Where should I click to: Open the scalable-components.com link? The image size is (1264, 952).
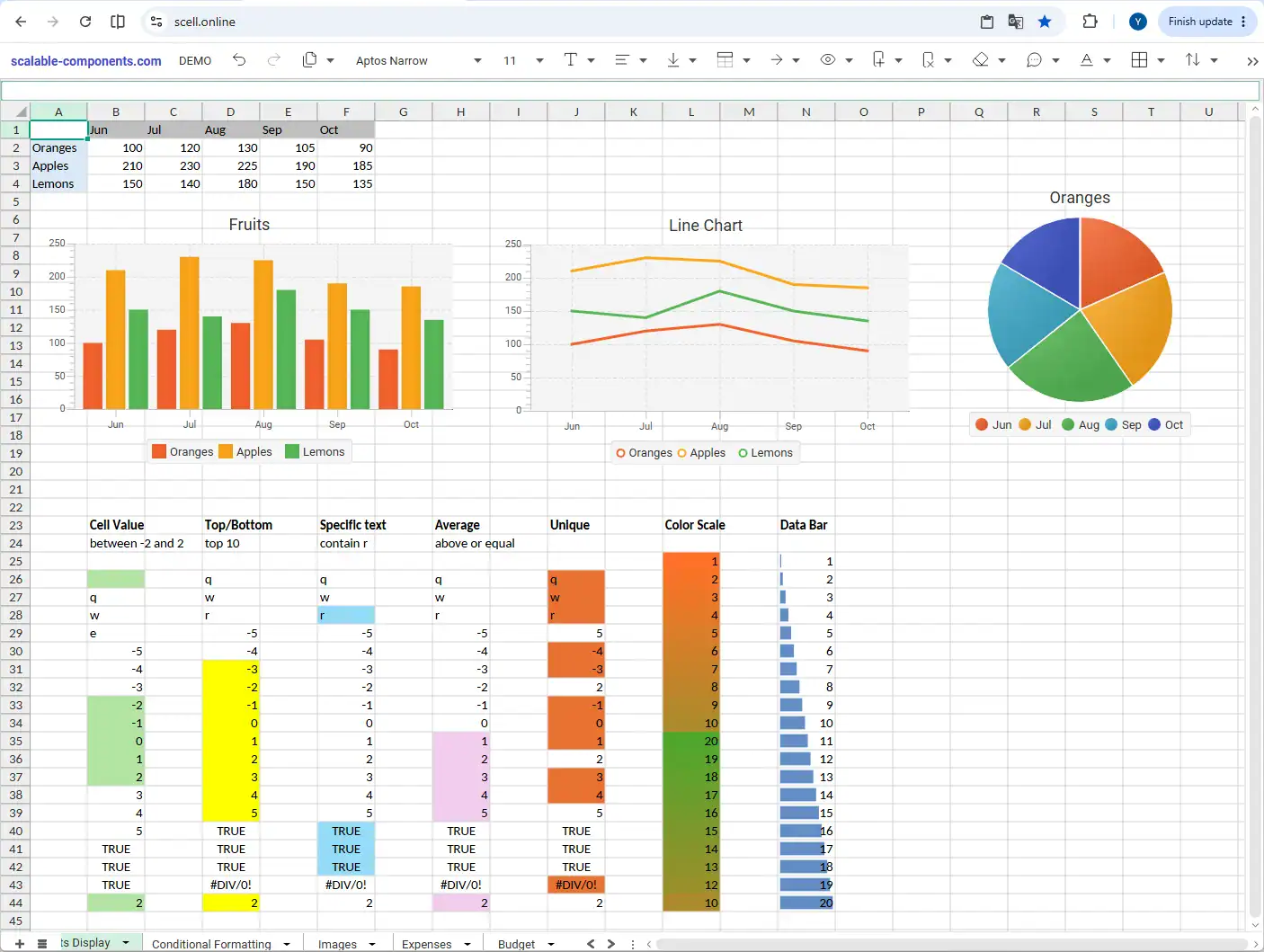point(86,61)
